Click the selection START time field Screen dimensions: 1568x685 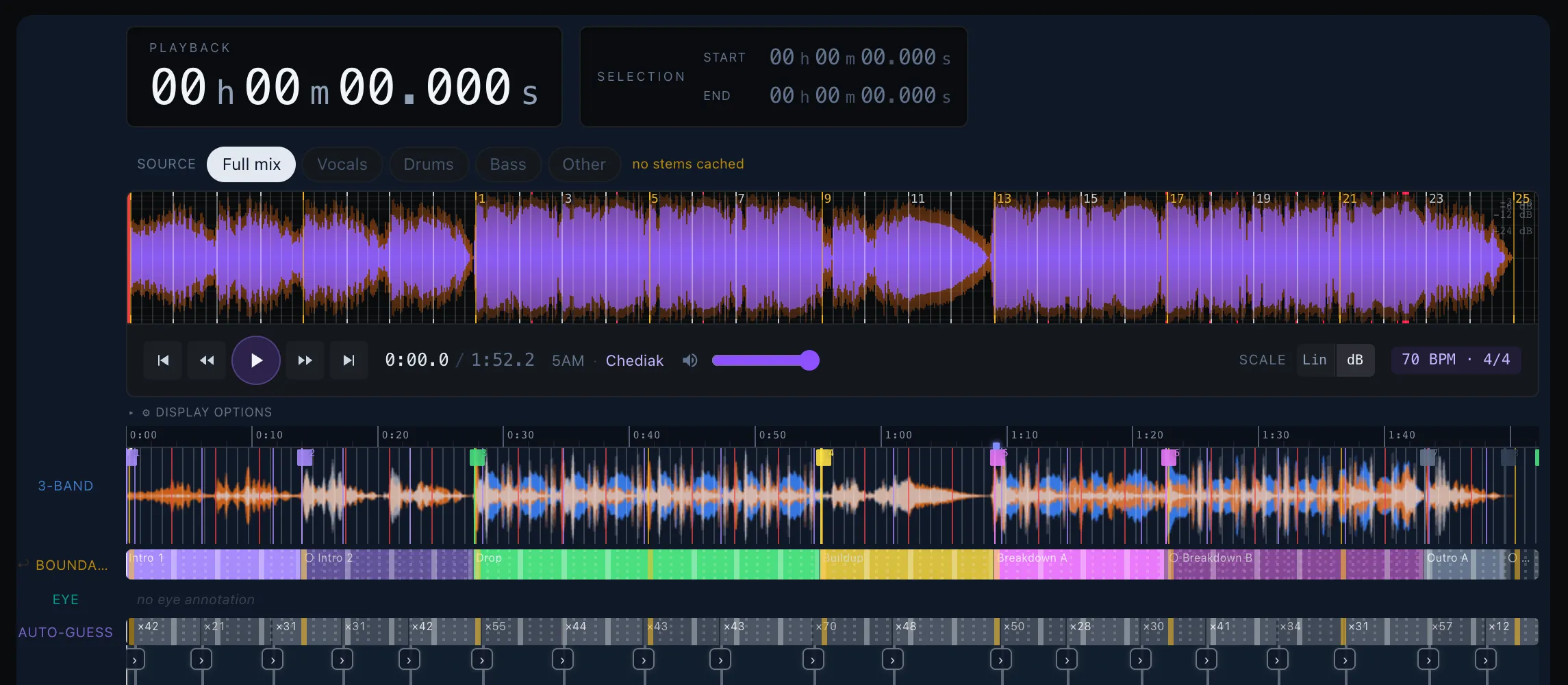860,58
